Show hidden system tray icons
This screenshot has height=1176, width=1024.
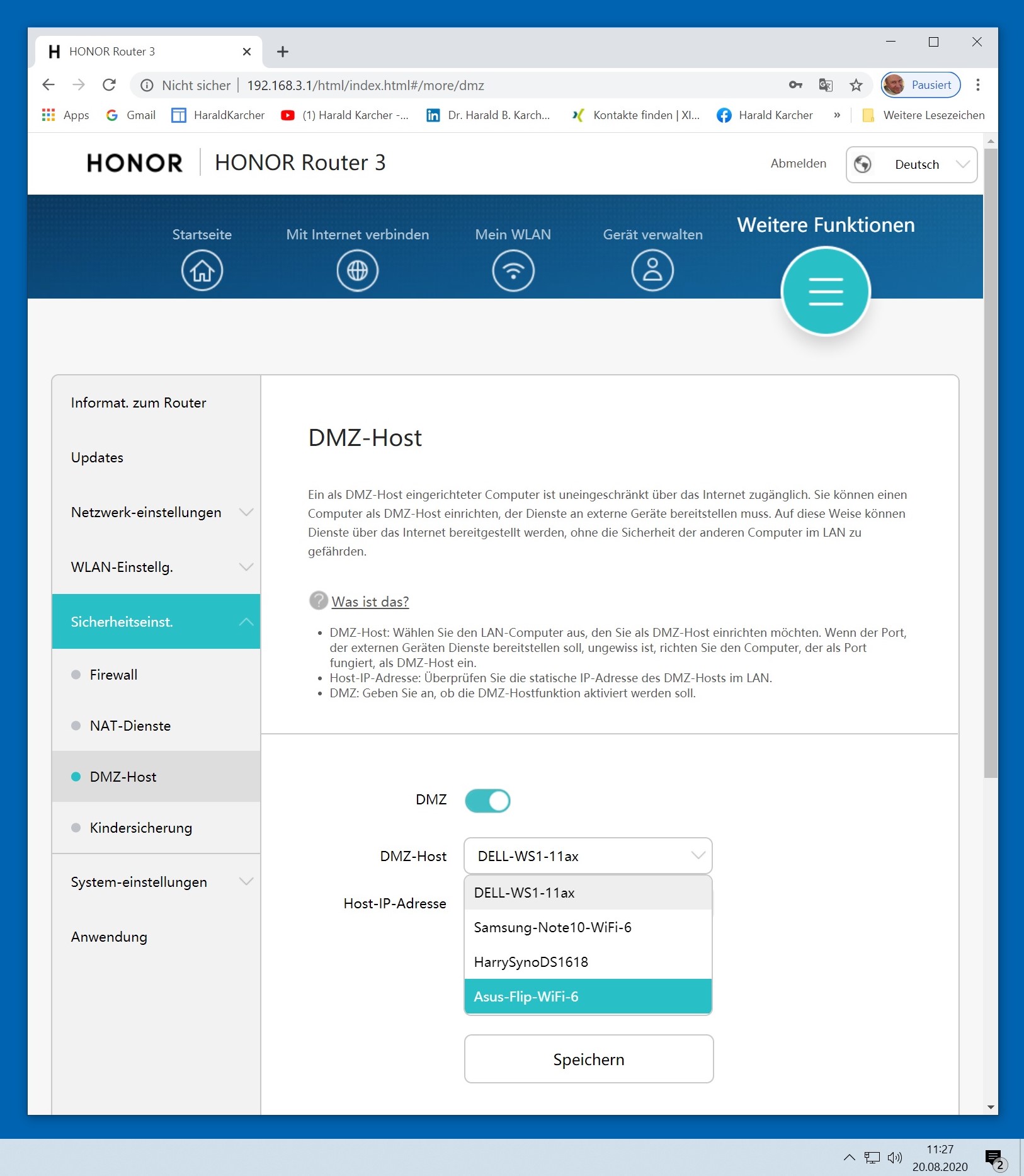[849, 1157]
